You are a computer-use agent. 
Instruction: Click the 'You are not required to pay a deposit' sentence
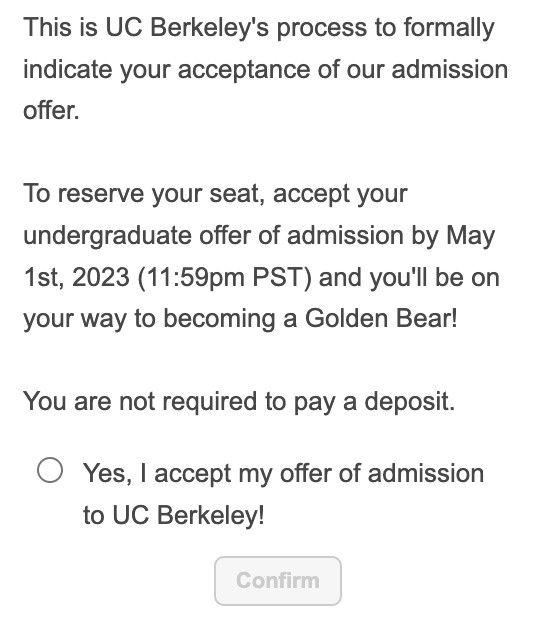(x=239, y=401)
